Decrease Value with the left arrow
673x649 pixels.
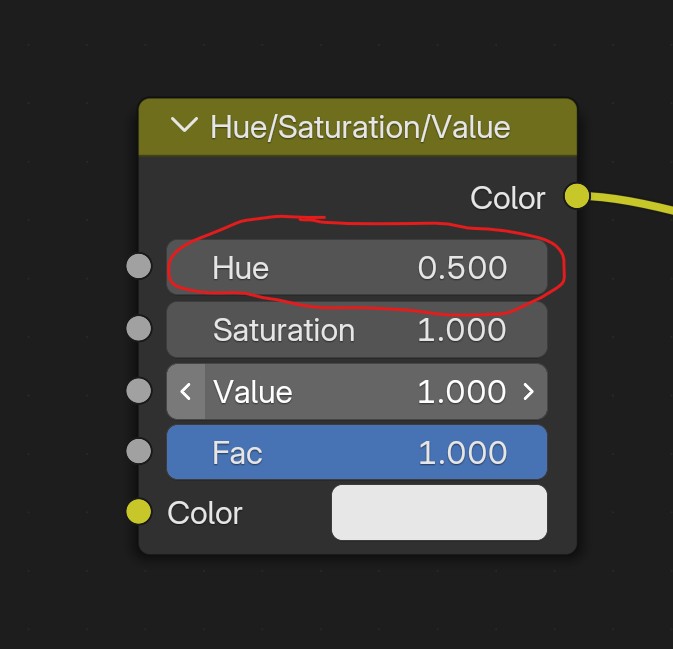186,391
